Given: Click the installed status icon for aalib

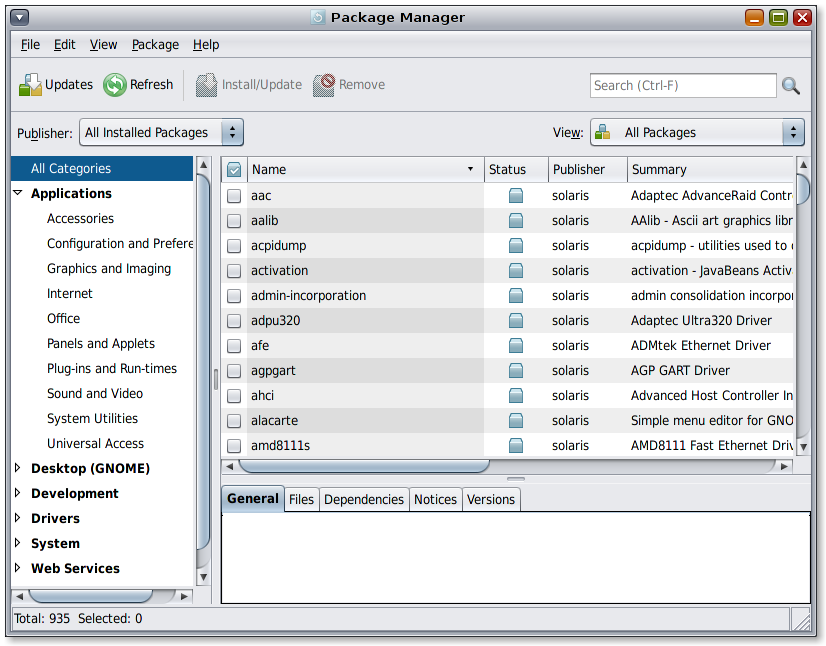Looking at the screenshot, I should (516, 221).
